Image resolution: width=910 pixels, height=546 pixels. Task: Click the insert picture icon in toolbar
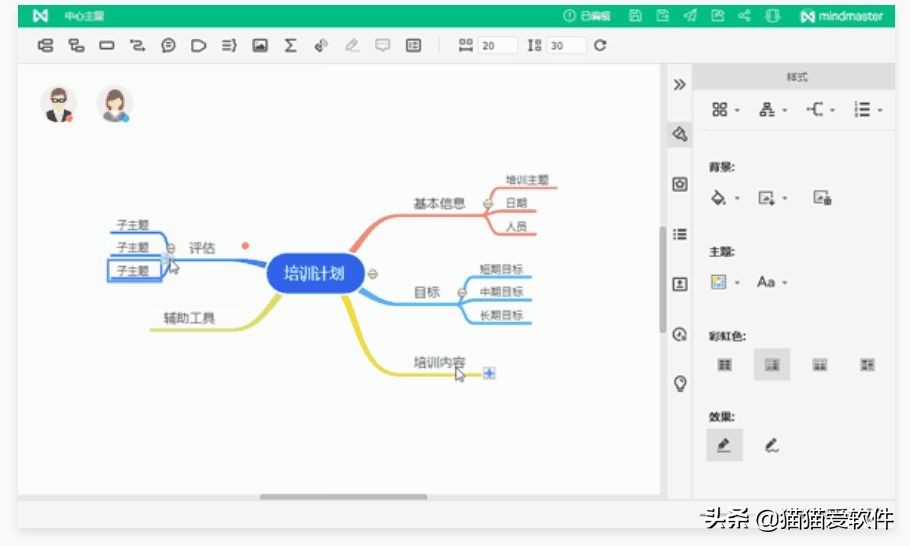point(260,45)
